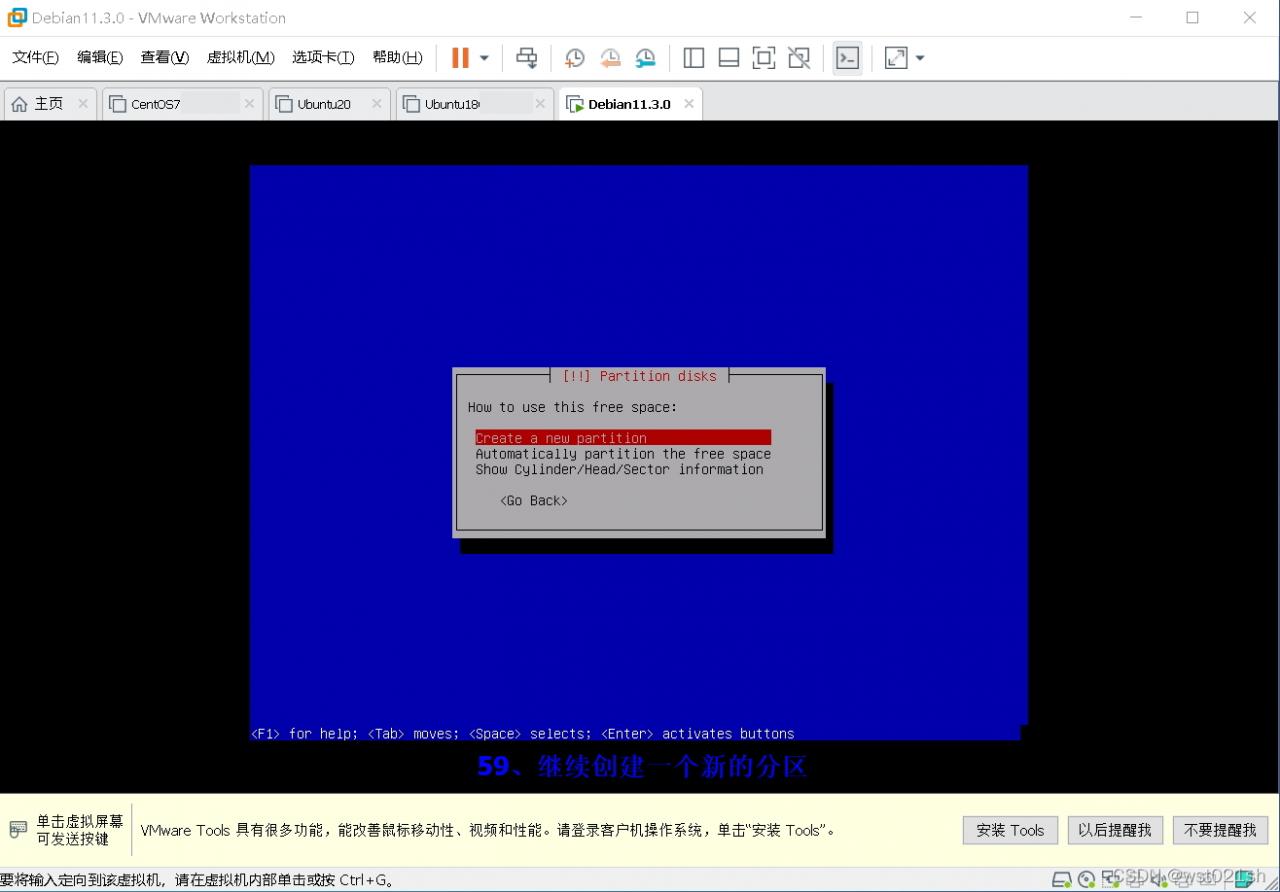1280x892 pixels.
Task: Switch to full screen mode
Action: pyautogui.click(x=764, y=58)
